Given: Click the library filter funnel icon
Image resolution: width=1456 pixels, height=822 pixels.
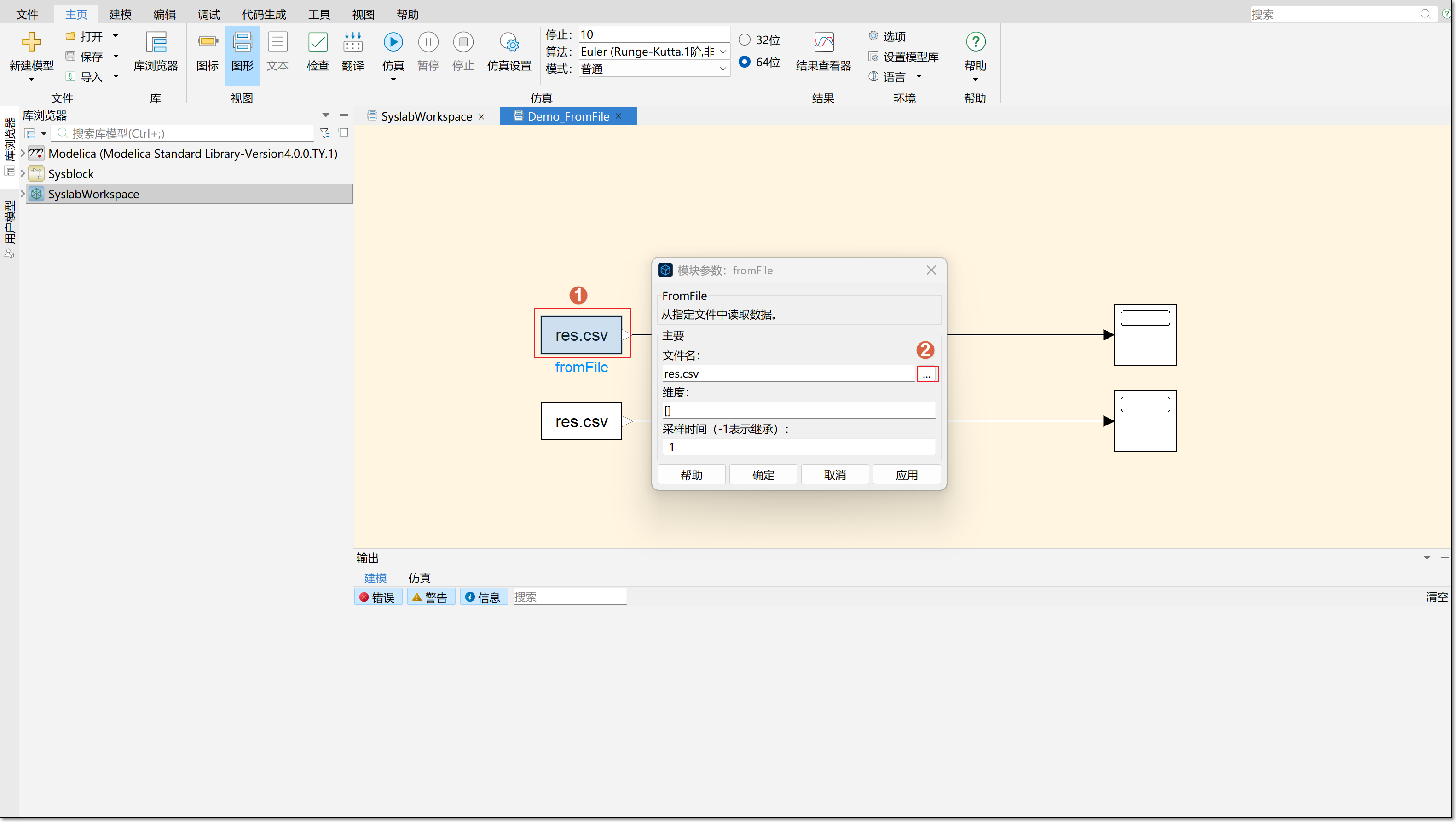Looking at the screenshot, I should click(324, 133).
